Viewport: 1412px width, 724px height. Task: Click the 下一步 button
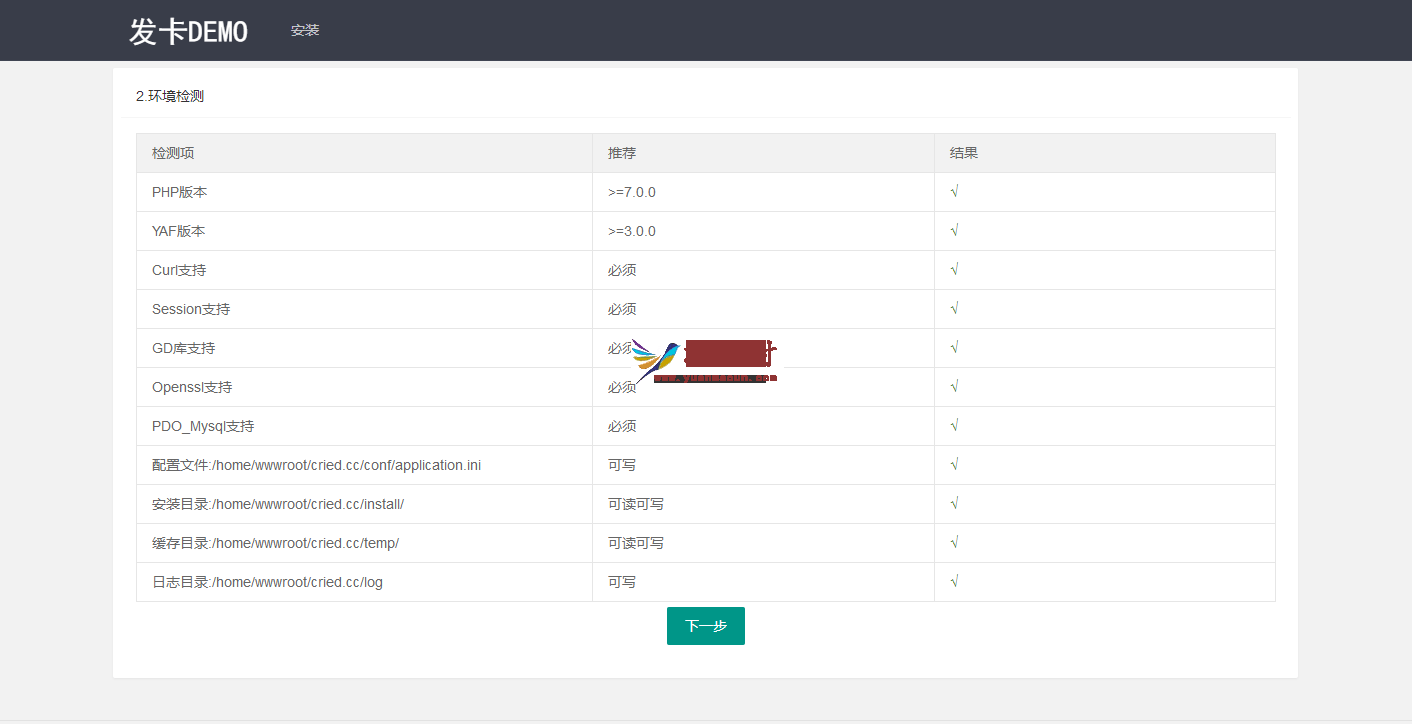705,626
